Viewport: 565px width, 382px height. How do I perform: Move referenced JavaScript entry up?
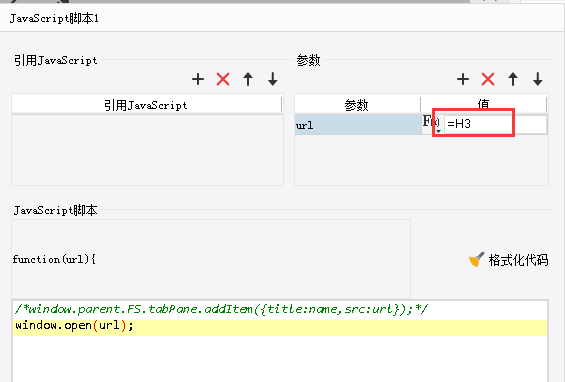248,79
